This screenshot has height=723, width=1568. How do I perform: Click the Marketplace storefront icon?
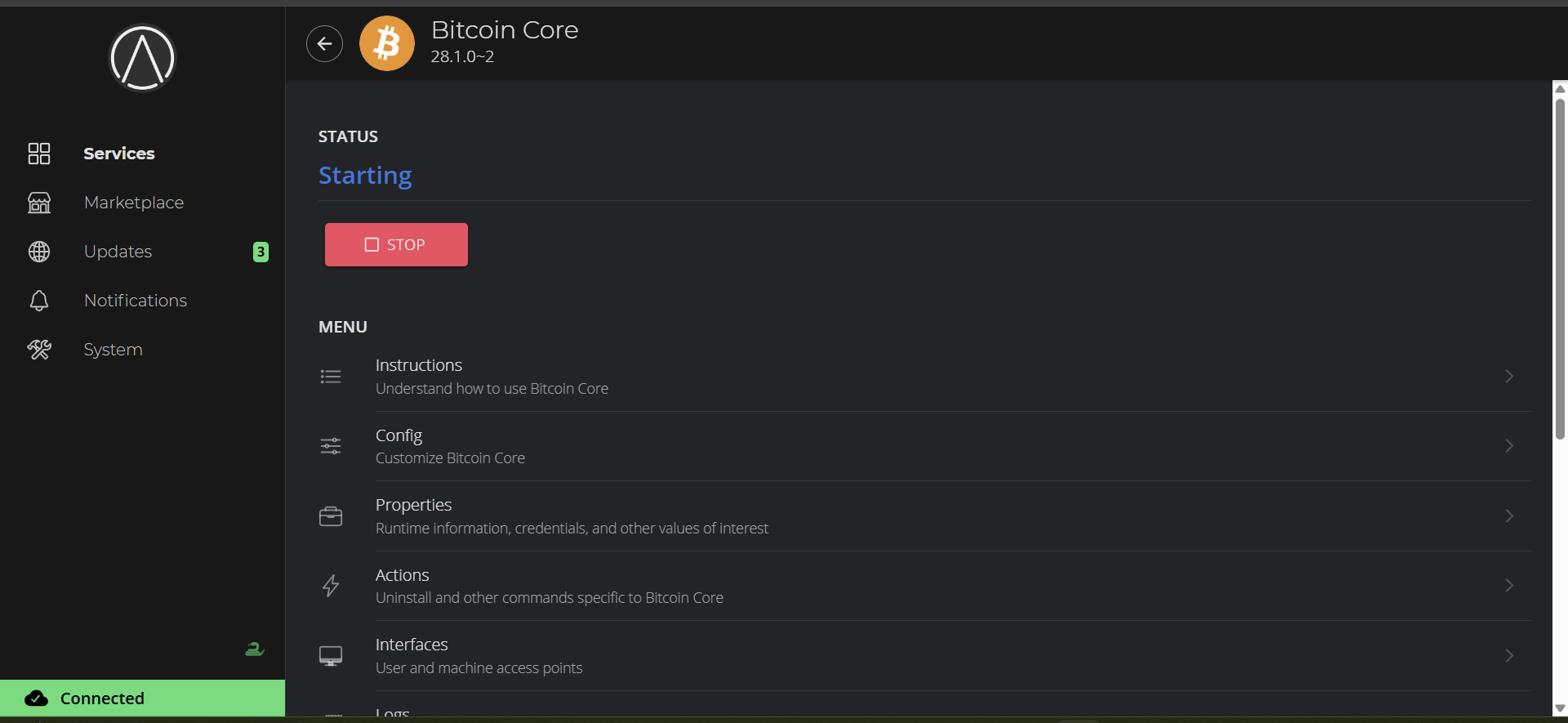click(39, 203)
